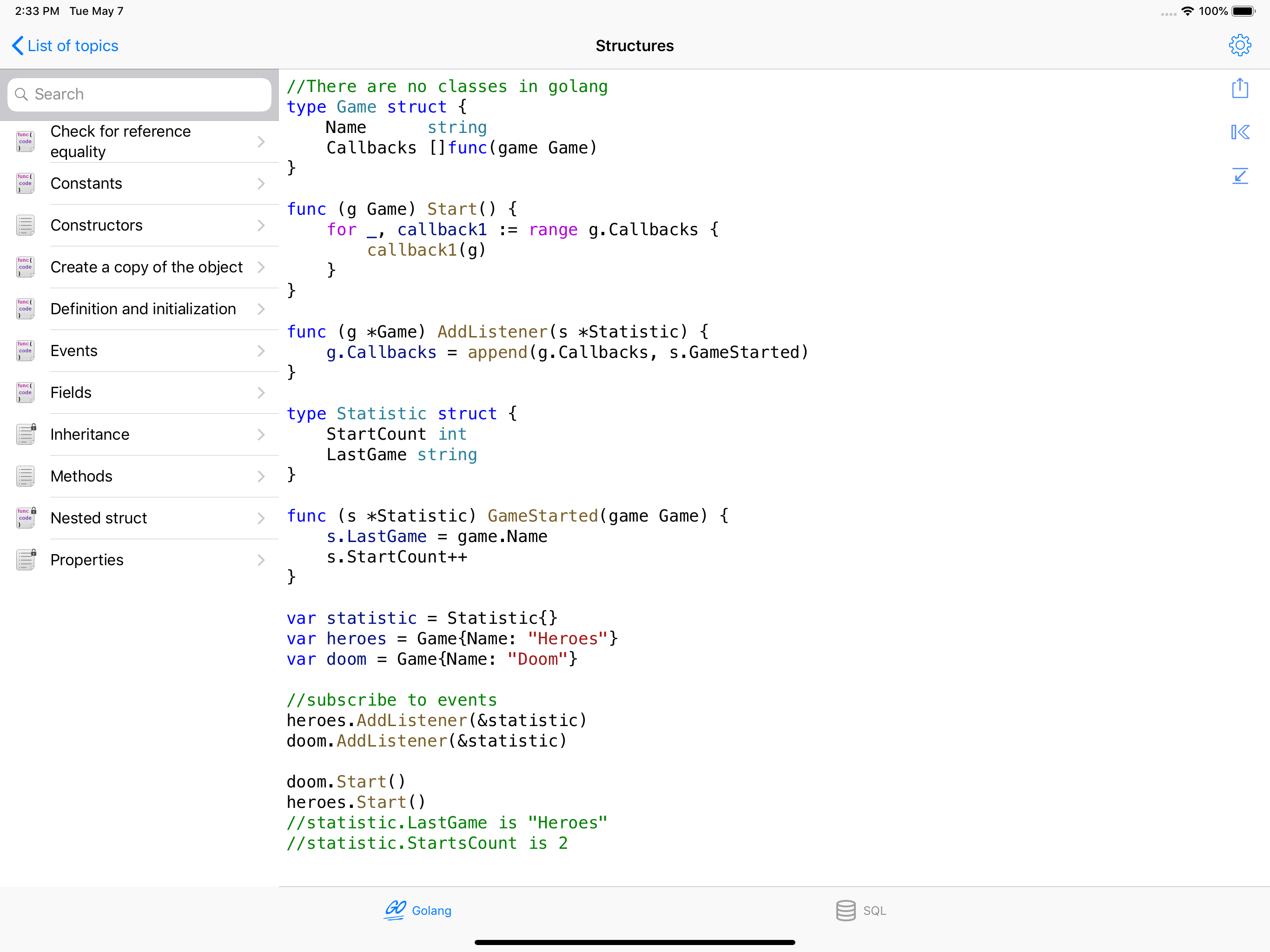Image resolution: width=1270 pixels, height=952 pixels.
Task: Click the Constructors document icon
Action: pyautogui.click(x=25, y=225)
